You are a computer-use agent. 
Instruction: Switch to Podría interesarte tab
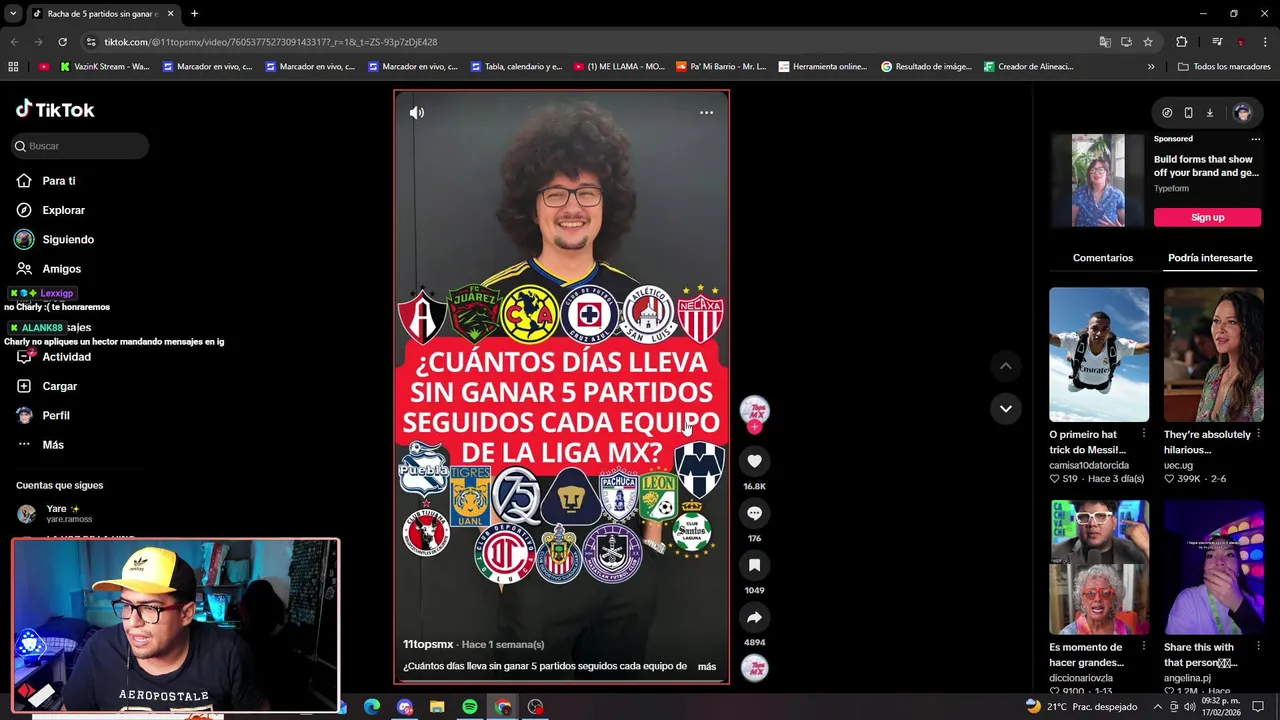[1210, 258]
